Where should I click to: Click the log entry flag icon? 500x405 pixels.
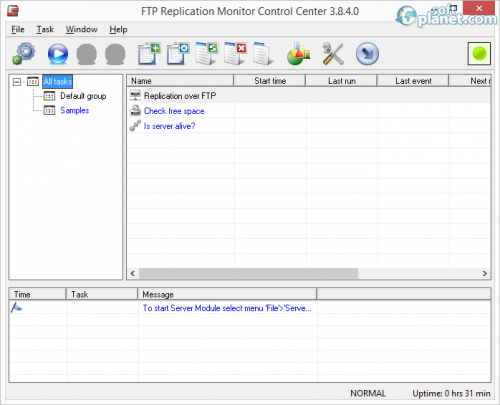pyautogui.click(x=16, y=307)
